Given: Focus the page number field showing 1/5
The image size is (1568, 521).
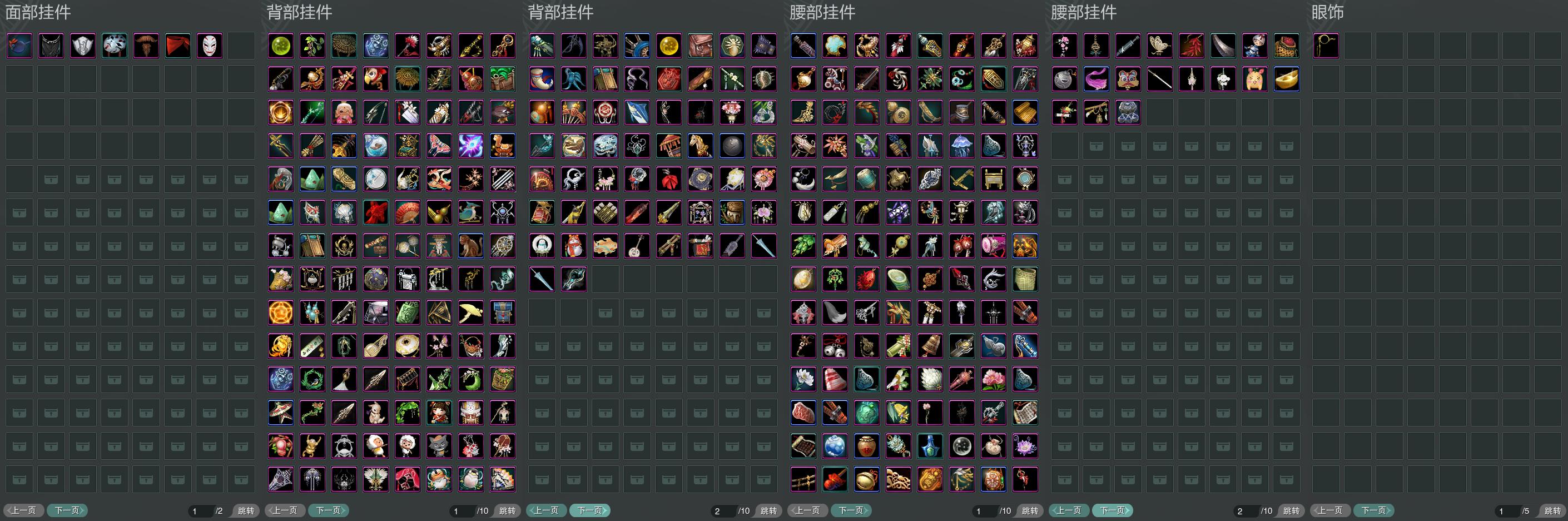Looking at the screenshot, I should click(x=1509, y=511).
